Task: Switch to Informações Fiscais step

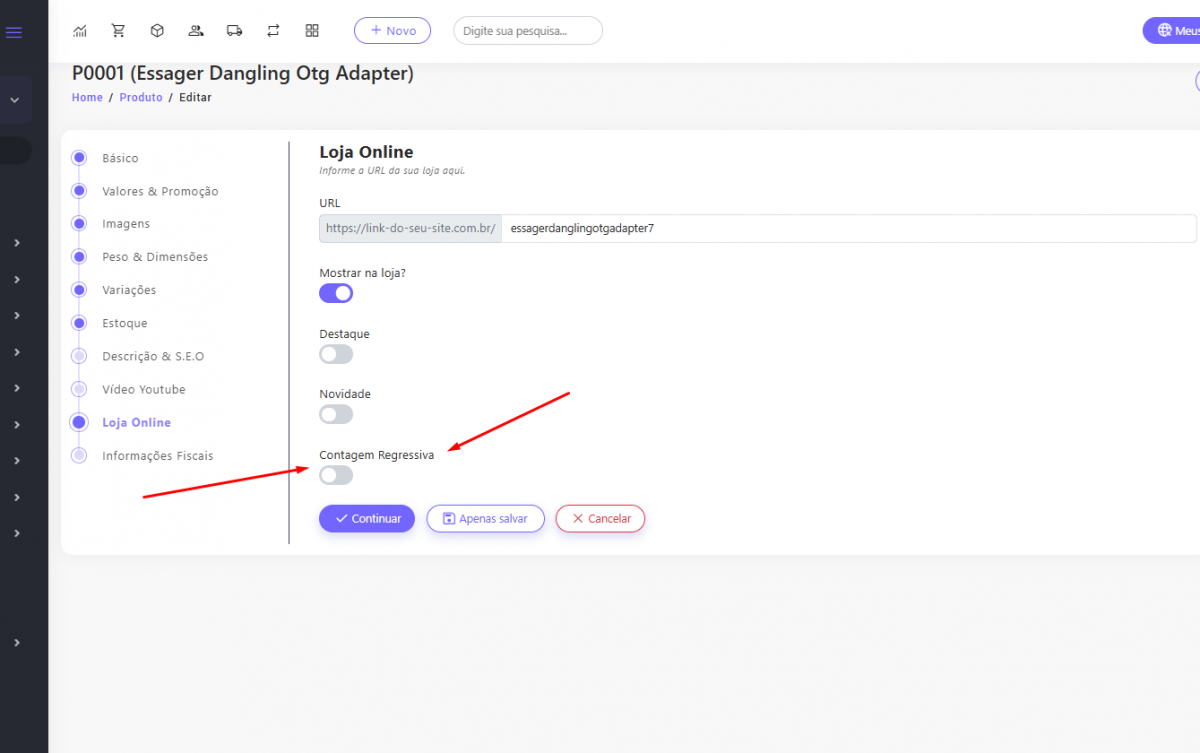Action: tap(157, 456)
